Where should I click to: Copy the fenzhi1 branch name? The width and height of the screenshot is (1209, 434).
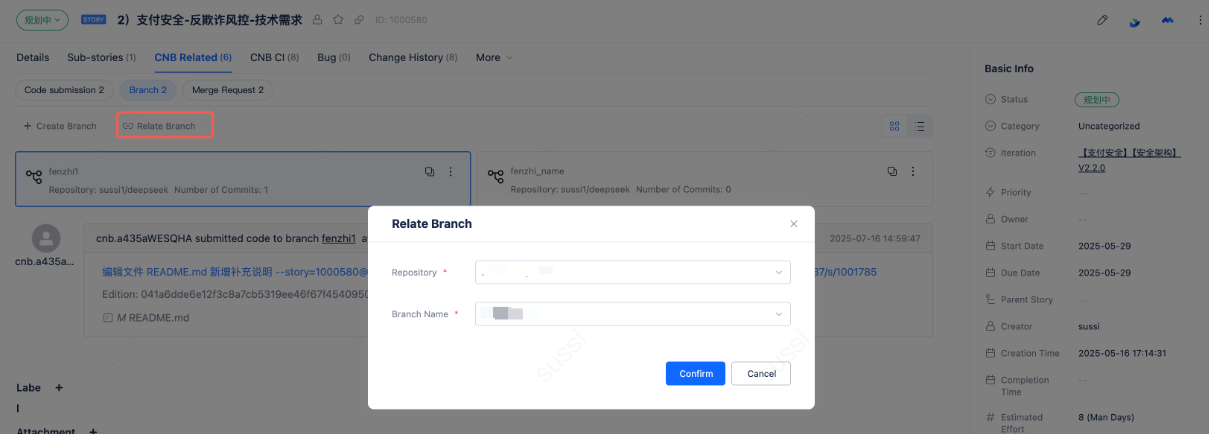tap(429, 172)
